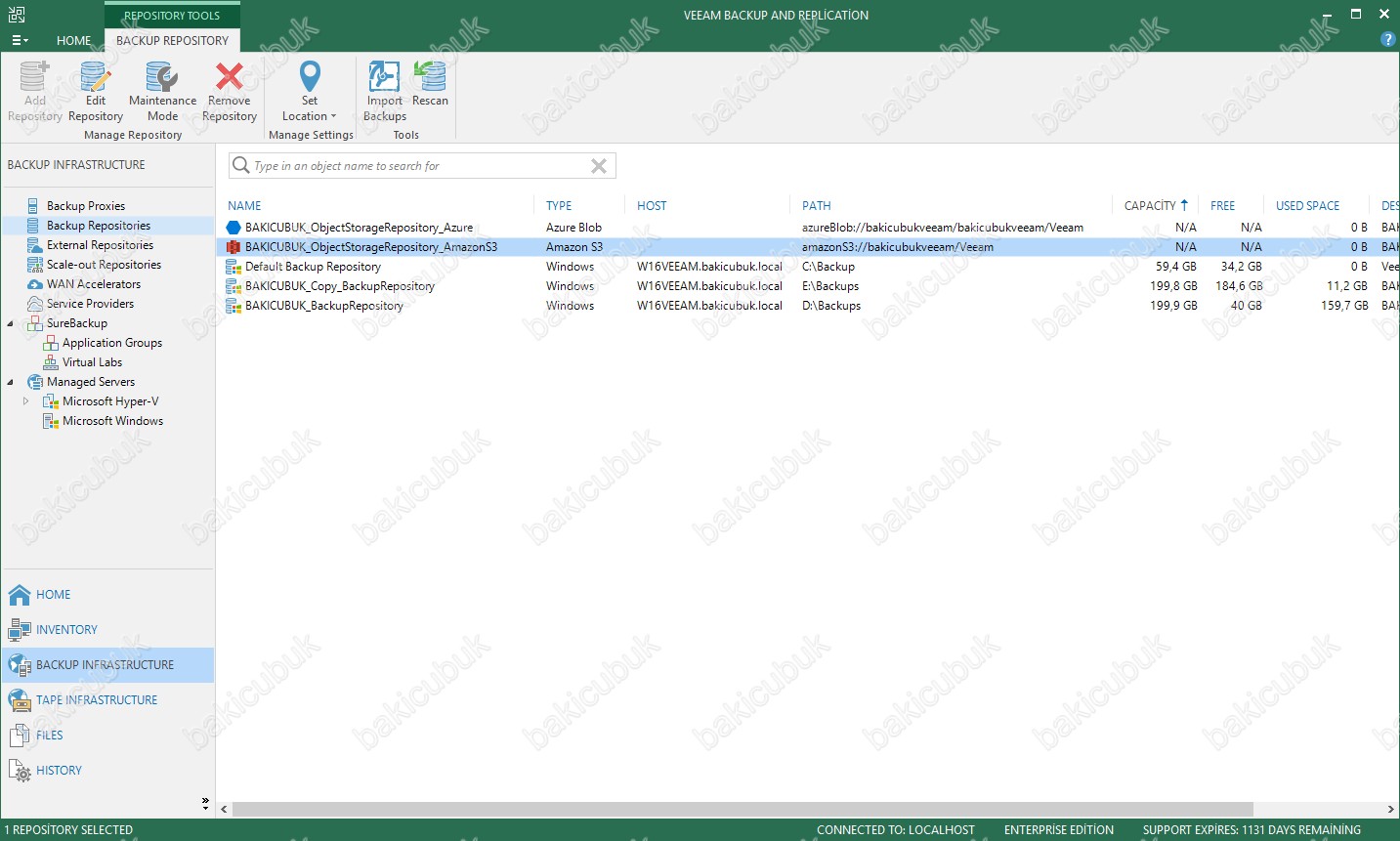This screenshot has width=1400, height=841.
Task: Select BAKICUBUK_ObjectStorageRepository_AmazonS3 row
Action: (807, 247)
